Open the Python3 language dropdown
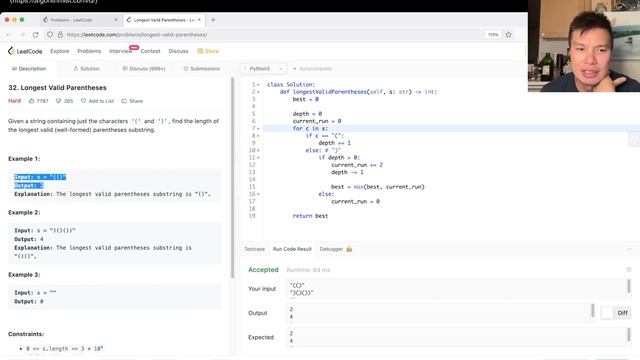 (263, 69)
